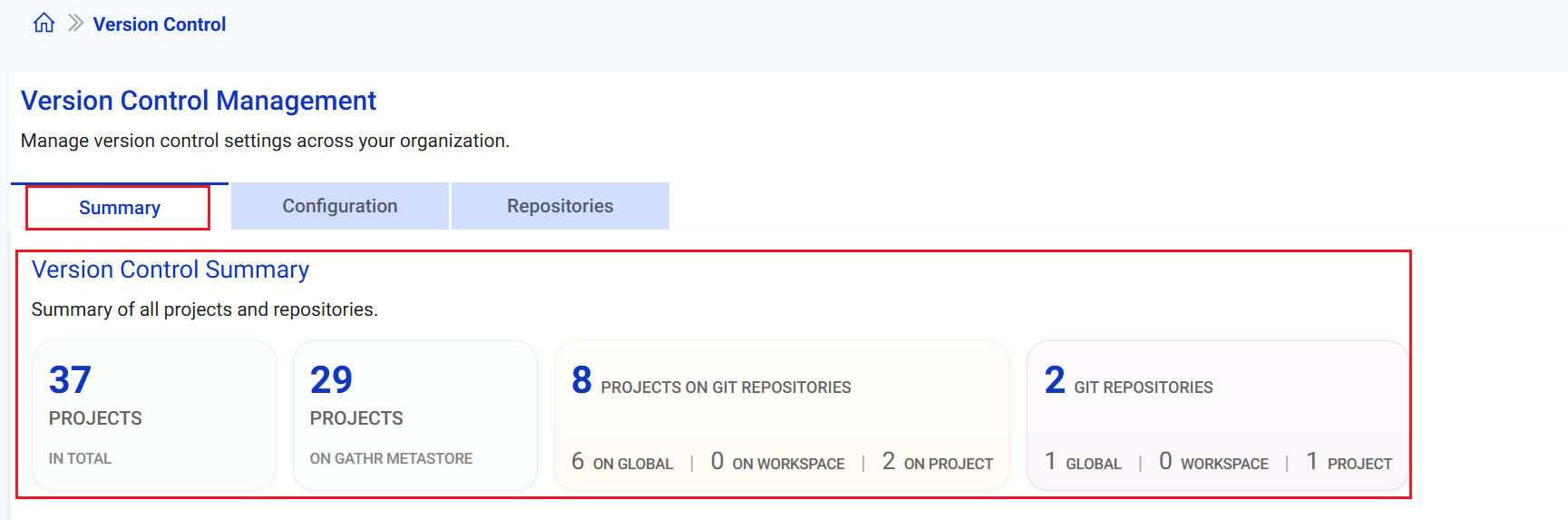The image size is (1568, 520).
Task: Select the 1 Project repository count
Action: (1349, 463)
